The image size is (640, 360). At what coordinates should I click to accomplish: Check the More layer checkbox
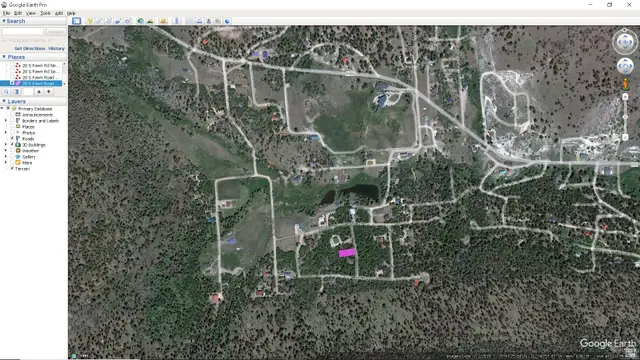click(x=12, y=162)
